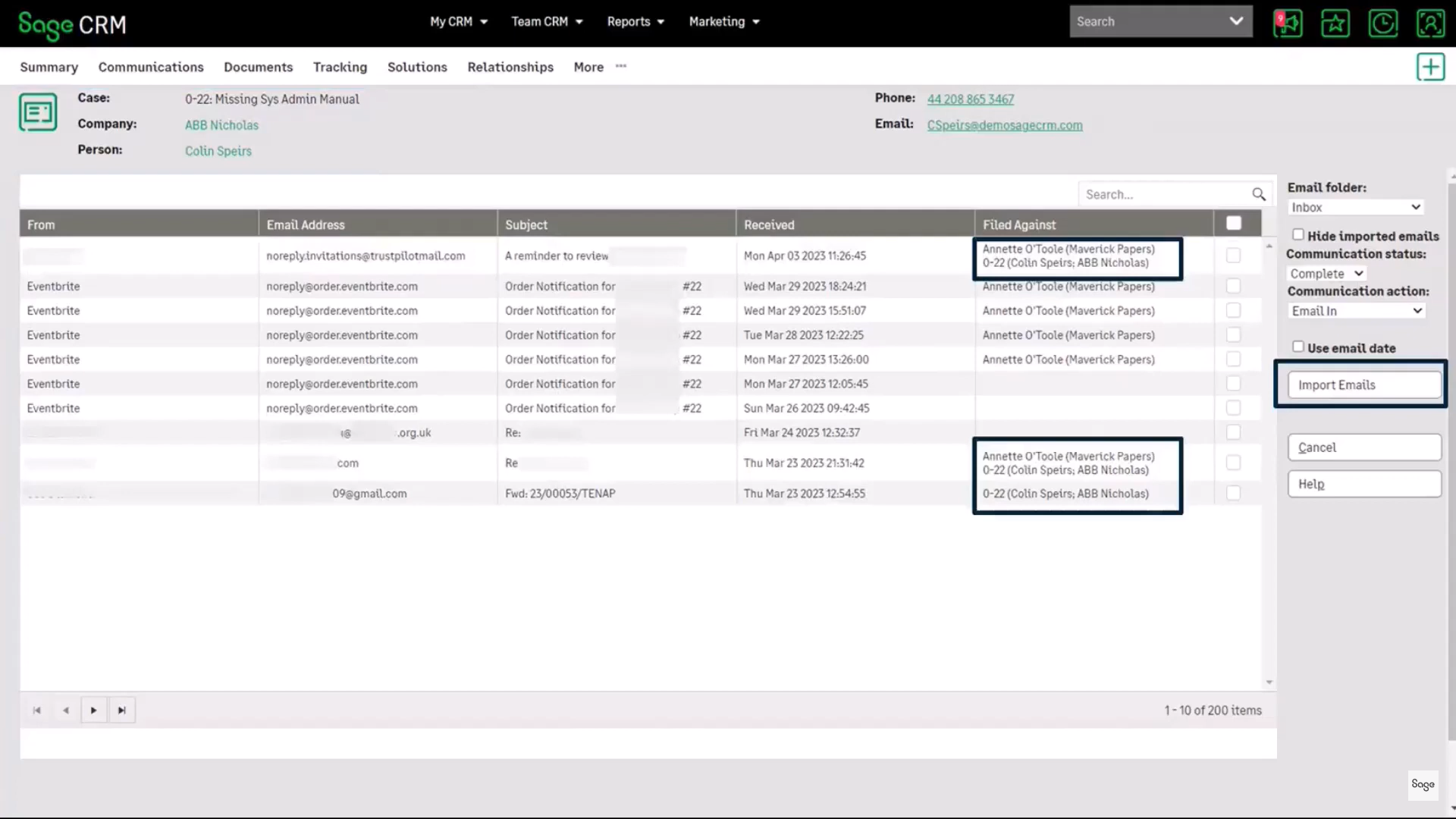The image size is (1456, 819).
Task: Change Communication action from Email In
Action: pos(1357,310)
